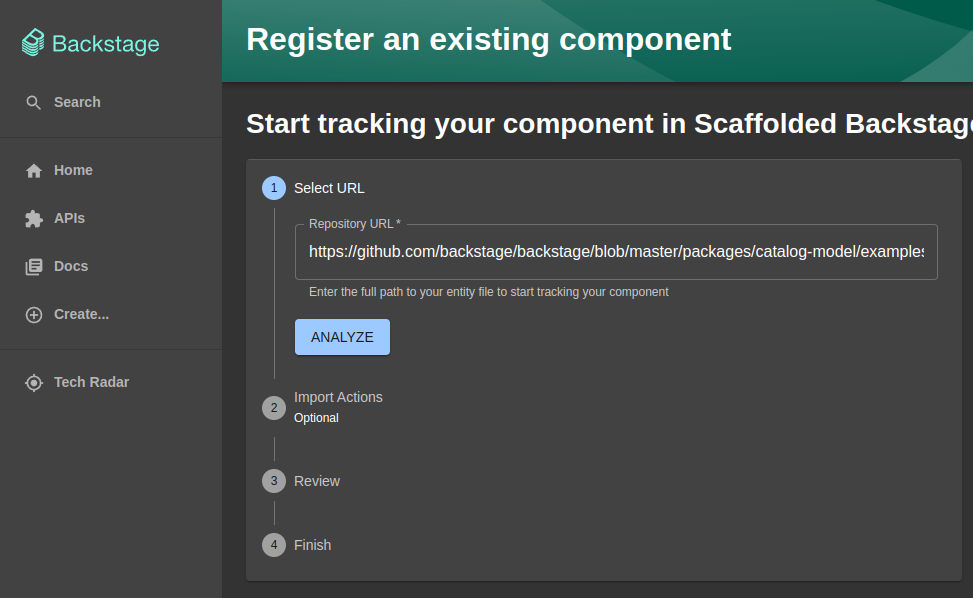Select the Review step label

317,481
